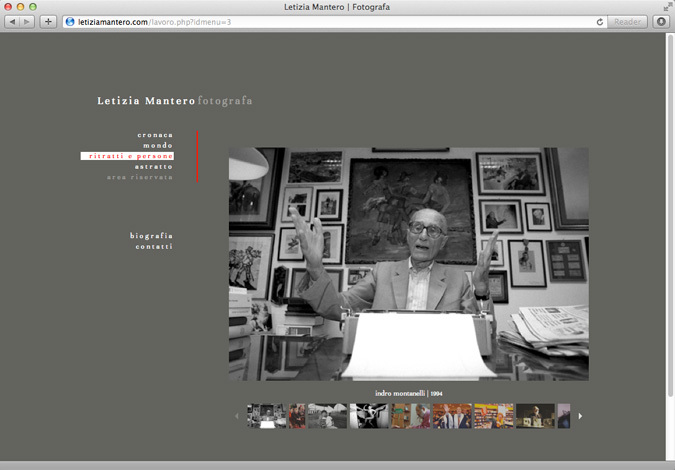
Task: Open the area riservata link
Action: tap(140, 177)
